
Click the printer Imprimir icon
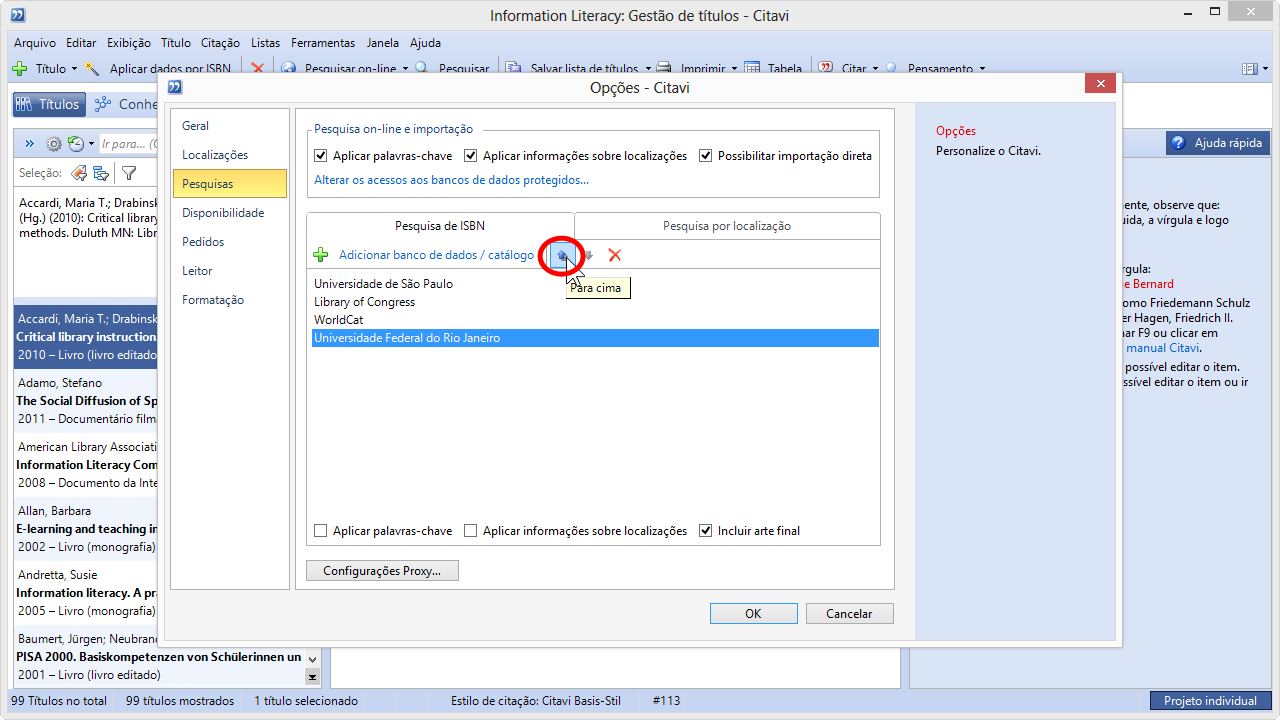click(664, 69)
